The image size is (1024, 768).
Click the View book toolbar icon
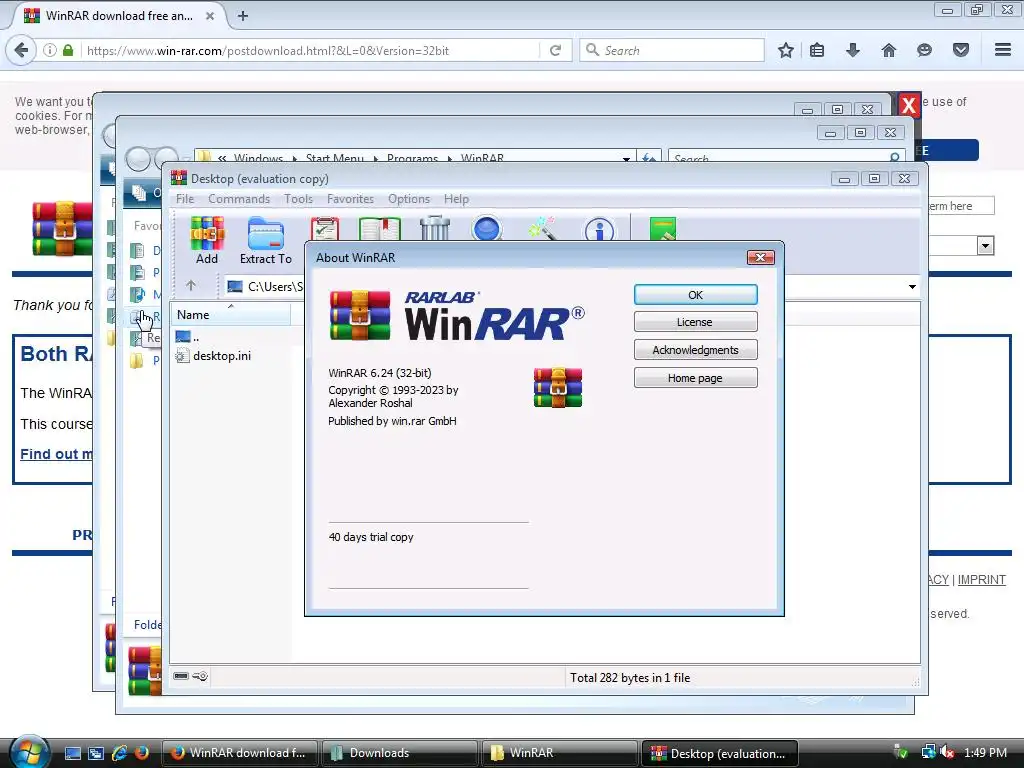tap(379, 229)
